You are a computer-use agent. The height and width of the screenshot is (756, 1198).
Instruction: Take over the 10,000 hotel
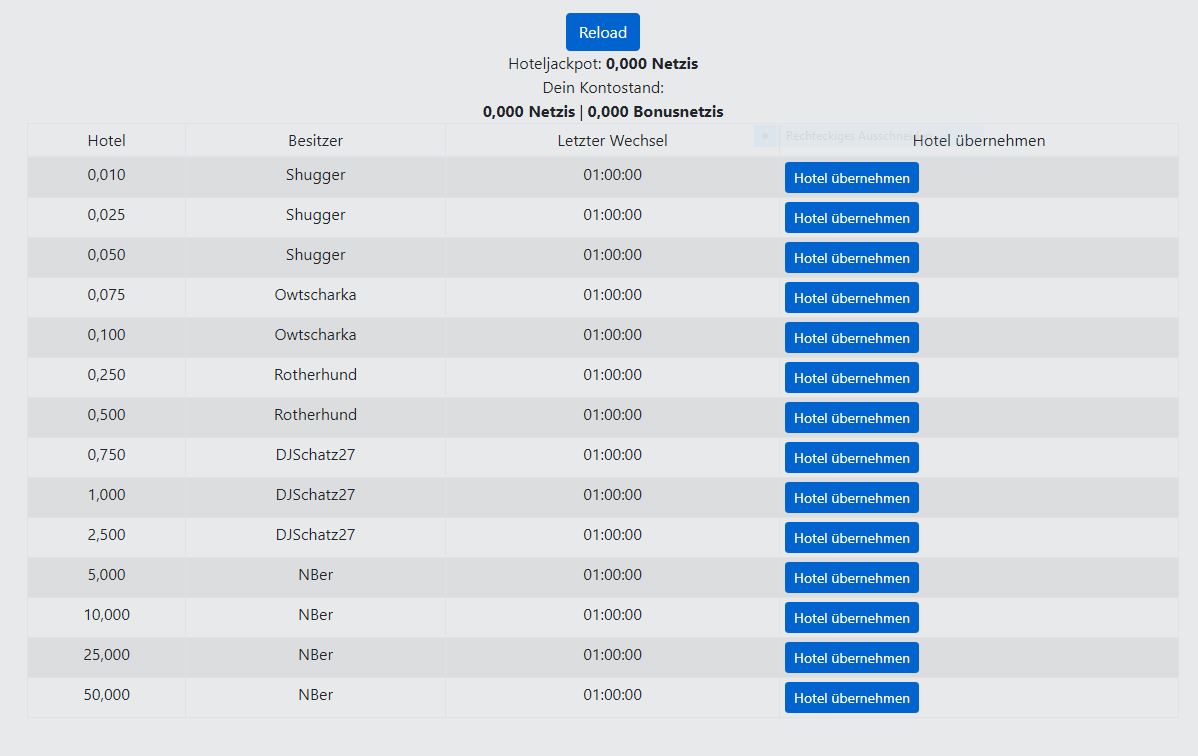tap(851, 618)
